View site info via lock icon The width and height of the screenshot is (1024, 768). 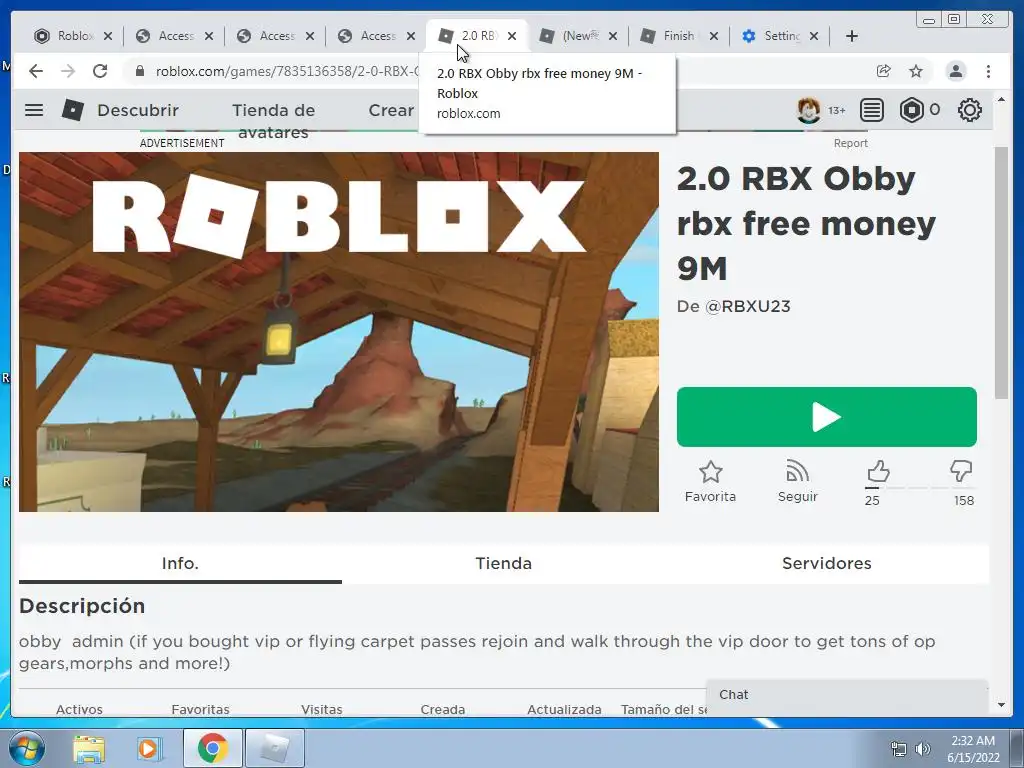[139, 71]
